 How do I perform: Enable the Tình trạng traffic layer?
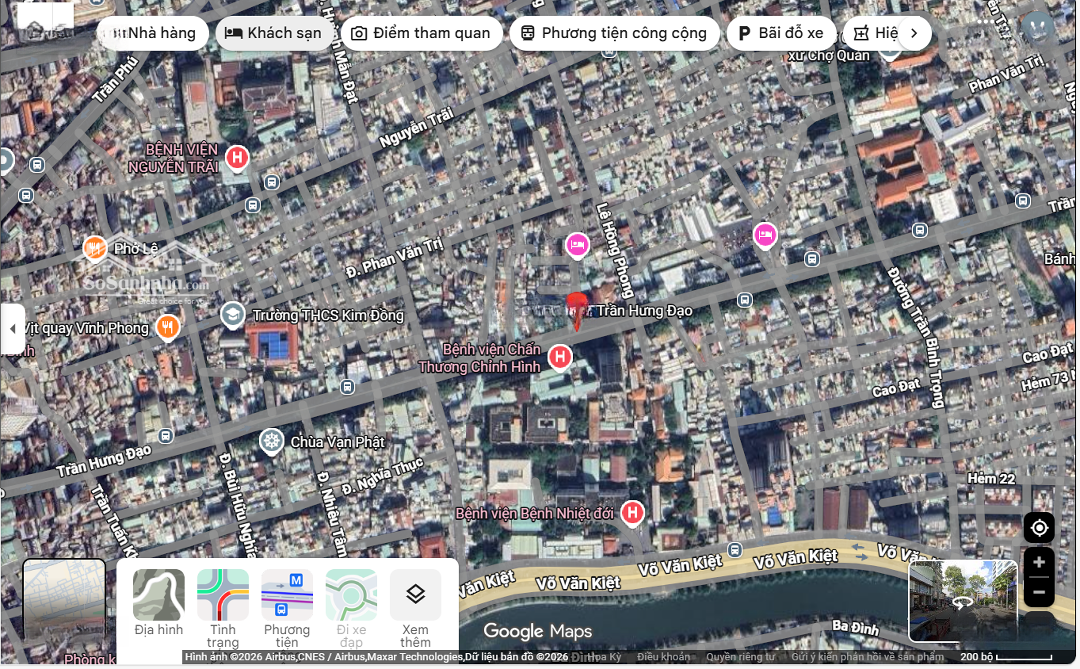pyautogui.click(x=223, y=604)
